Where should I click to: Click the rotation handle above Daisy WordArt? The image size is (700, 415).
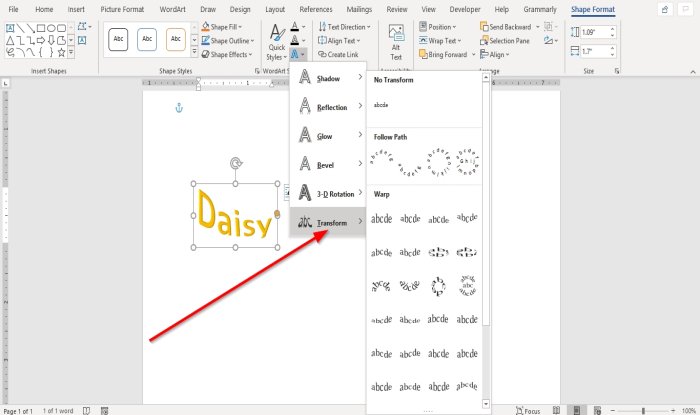click(236, 163)
